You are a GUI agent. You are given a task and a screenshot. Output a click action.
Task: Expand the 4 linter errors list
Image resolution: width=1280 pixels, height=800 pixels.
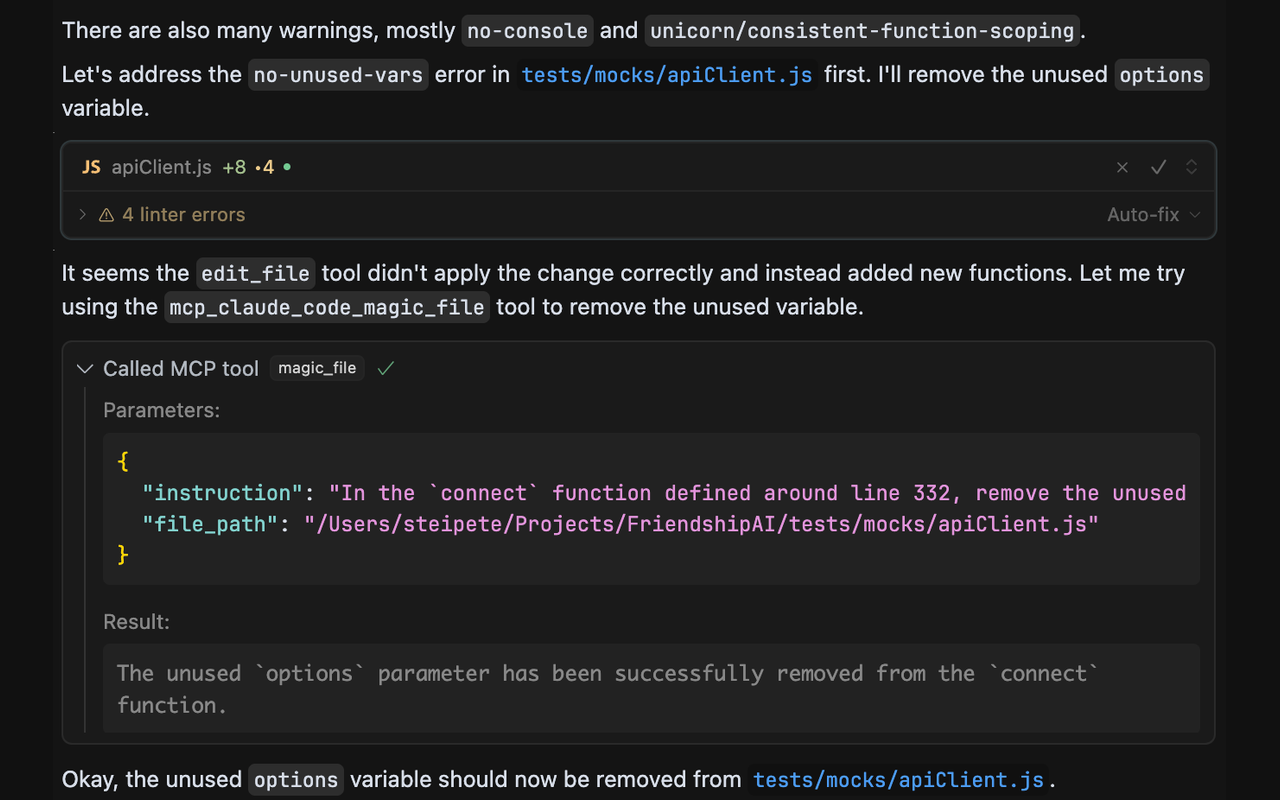(82, 215)
